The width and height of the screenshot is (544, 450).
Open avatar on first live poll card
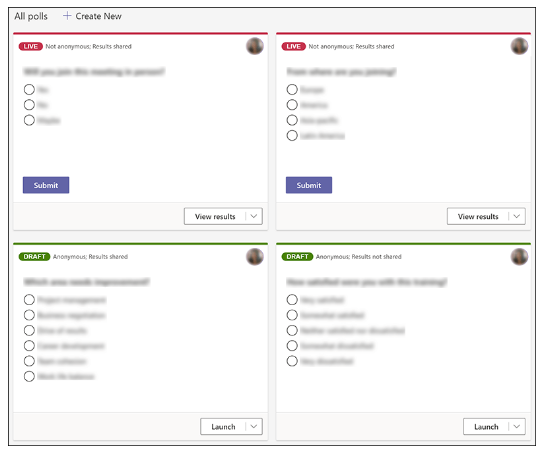pos(255,46)
